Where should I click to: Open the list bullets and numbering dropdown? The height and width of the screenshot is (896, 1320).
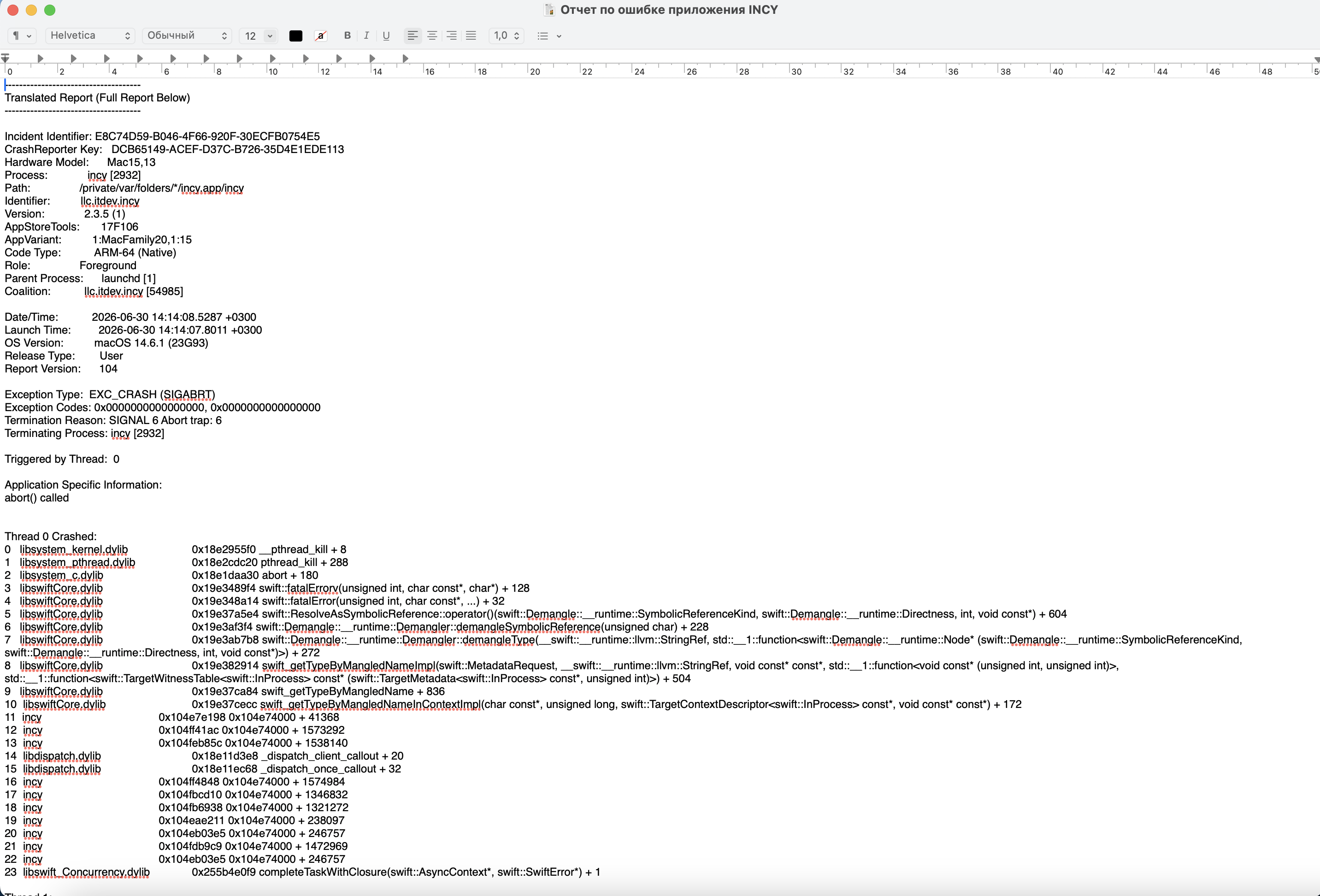pyautogui.click(x=549, y=36)
